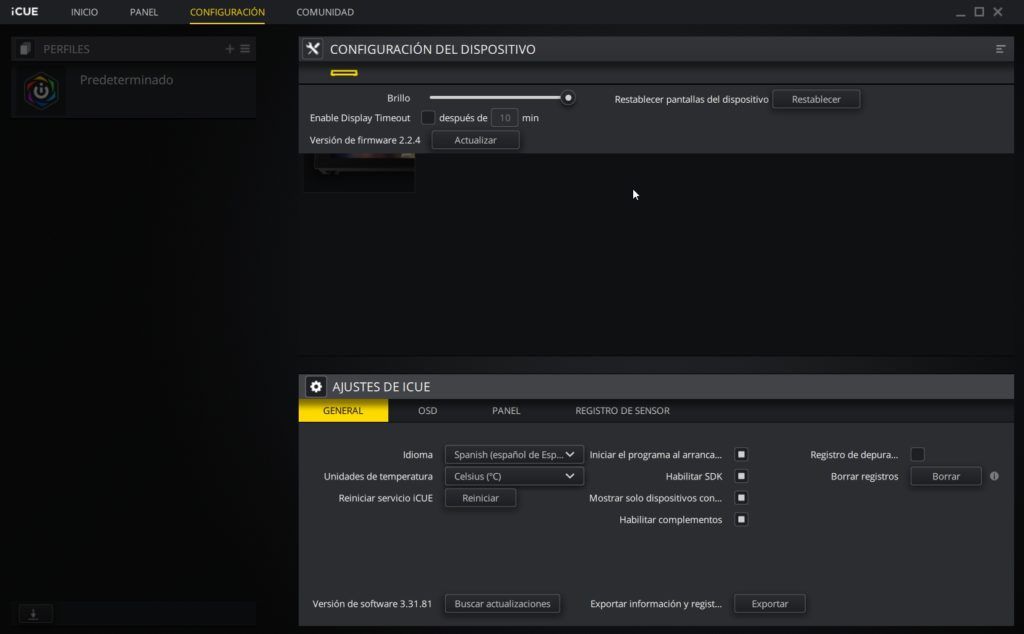Click Versión de firmware 2.2.4 text
The width and height of the screenshot is (1024, 634).
pos(365,140)
